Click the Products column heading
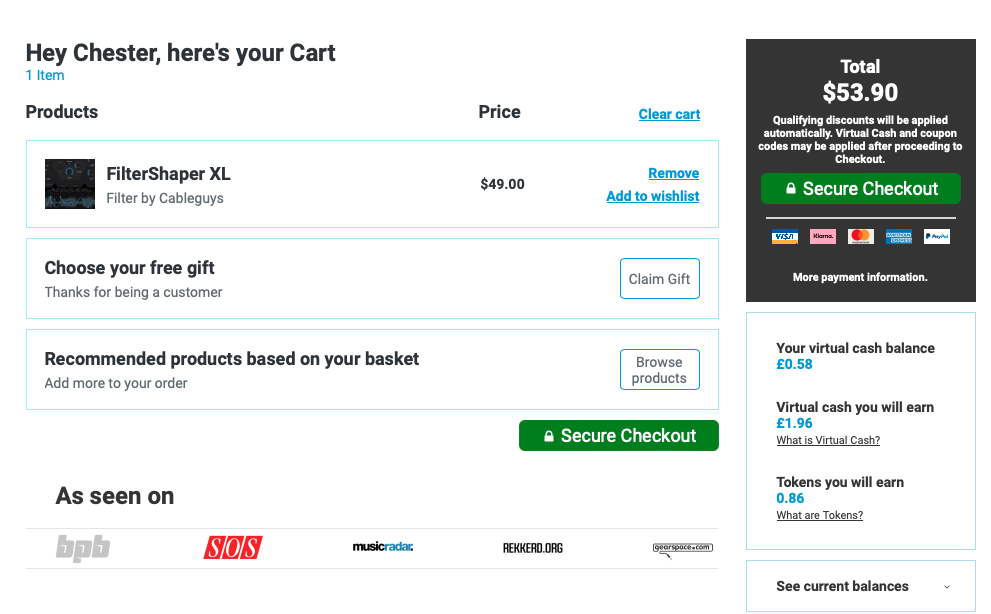Image resolution: width=991 pixels, height=614 pixels. [x=62, y=112]
